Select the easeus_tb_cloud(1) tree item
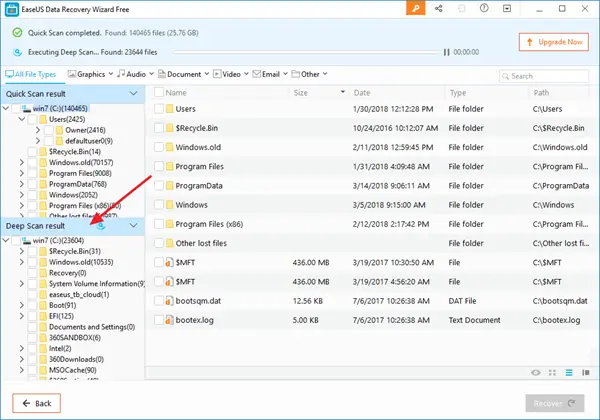The image size is (600, 420). click(x=79, y=295)
